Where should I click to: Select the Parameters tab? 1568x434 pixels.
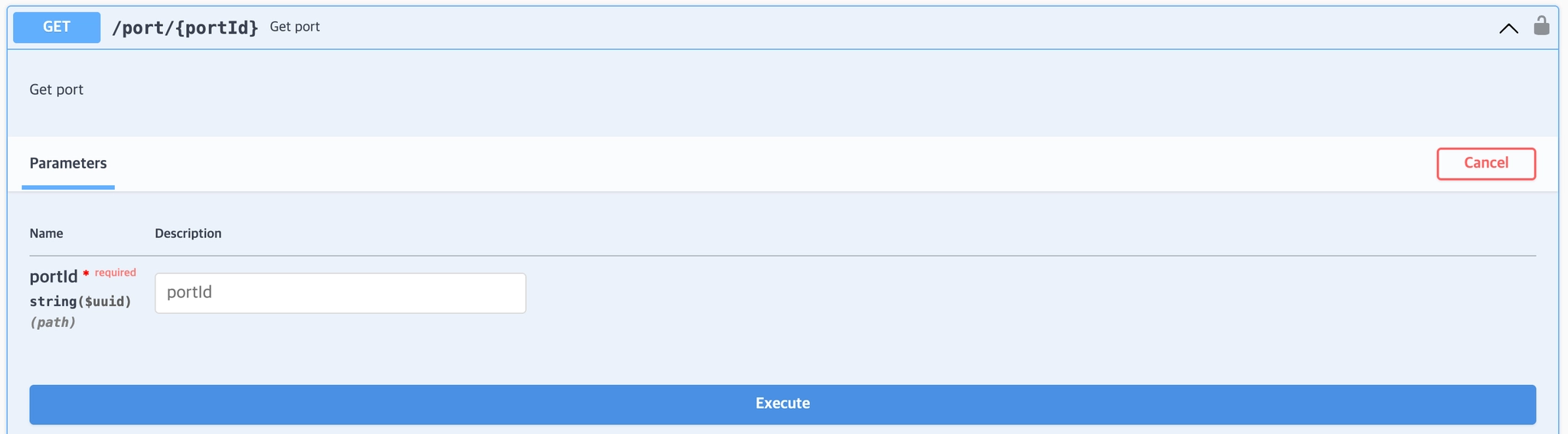(68, 163)
